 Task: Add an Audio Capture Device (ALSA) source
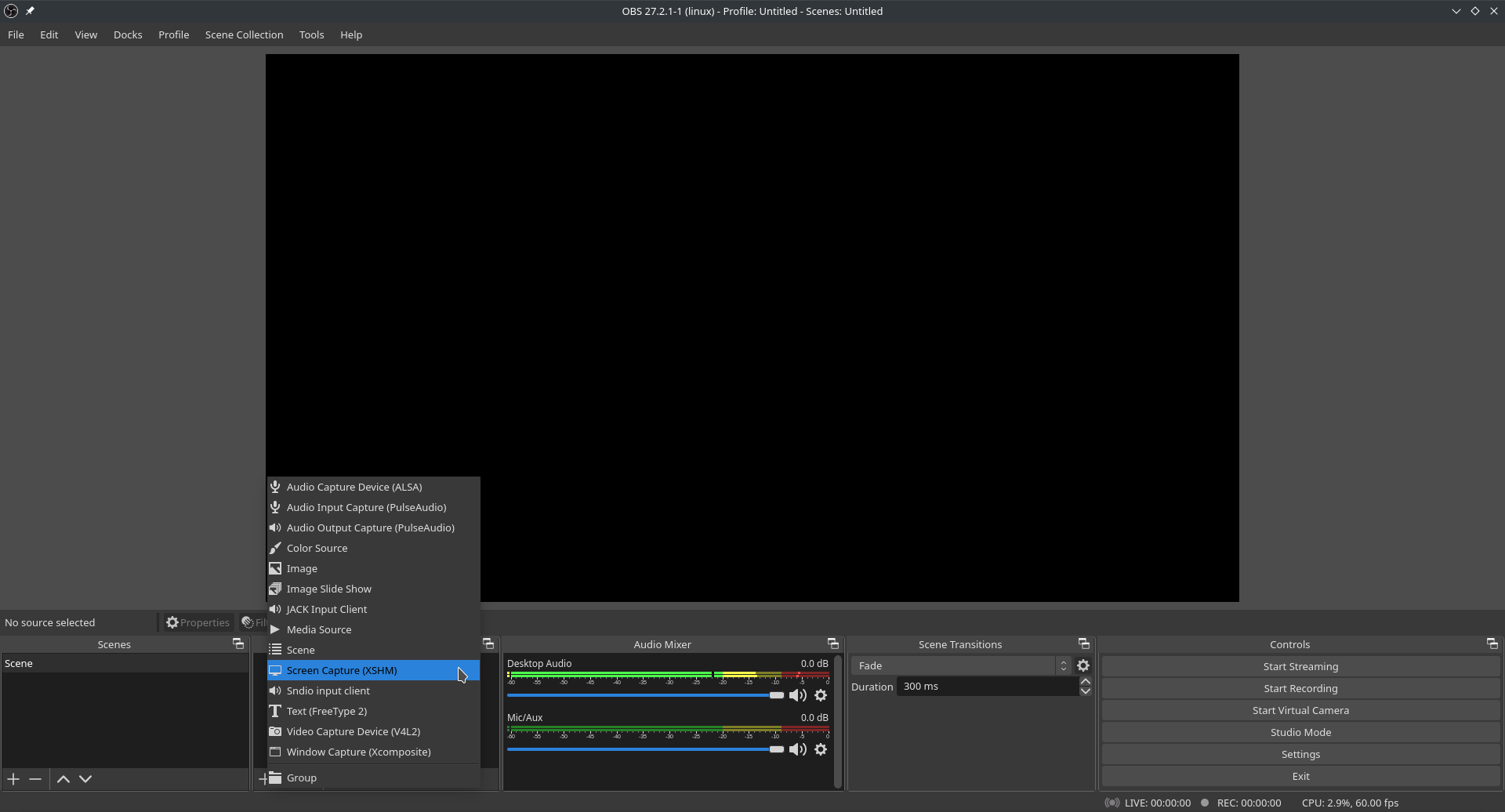(373, 487)
